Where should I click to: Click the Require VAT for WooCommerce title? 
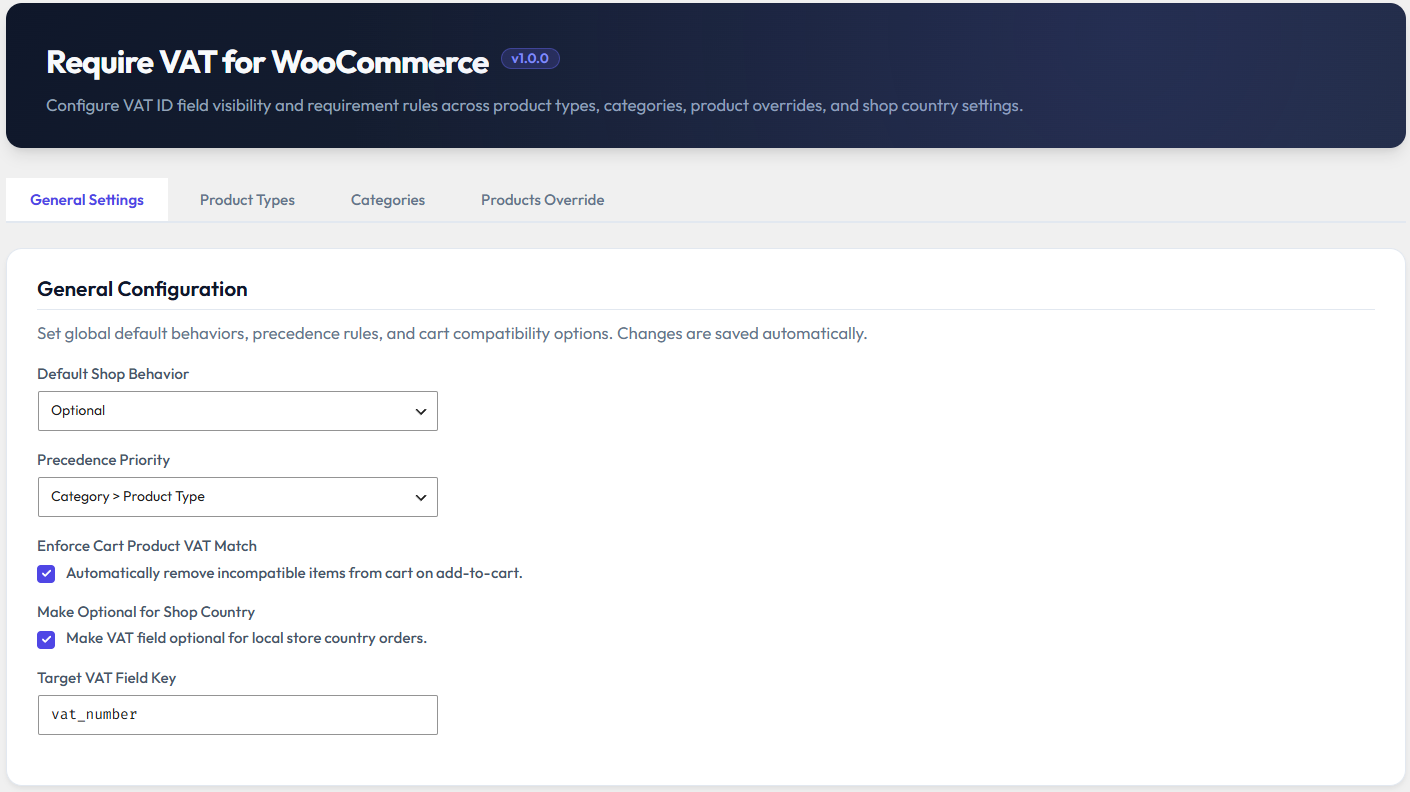click(x=268, y=62)
